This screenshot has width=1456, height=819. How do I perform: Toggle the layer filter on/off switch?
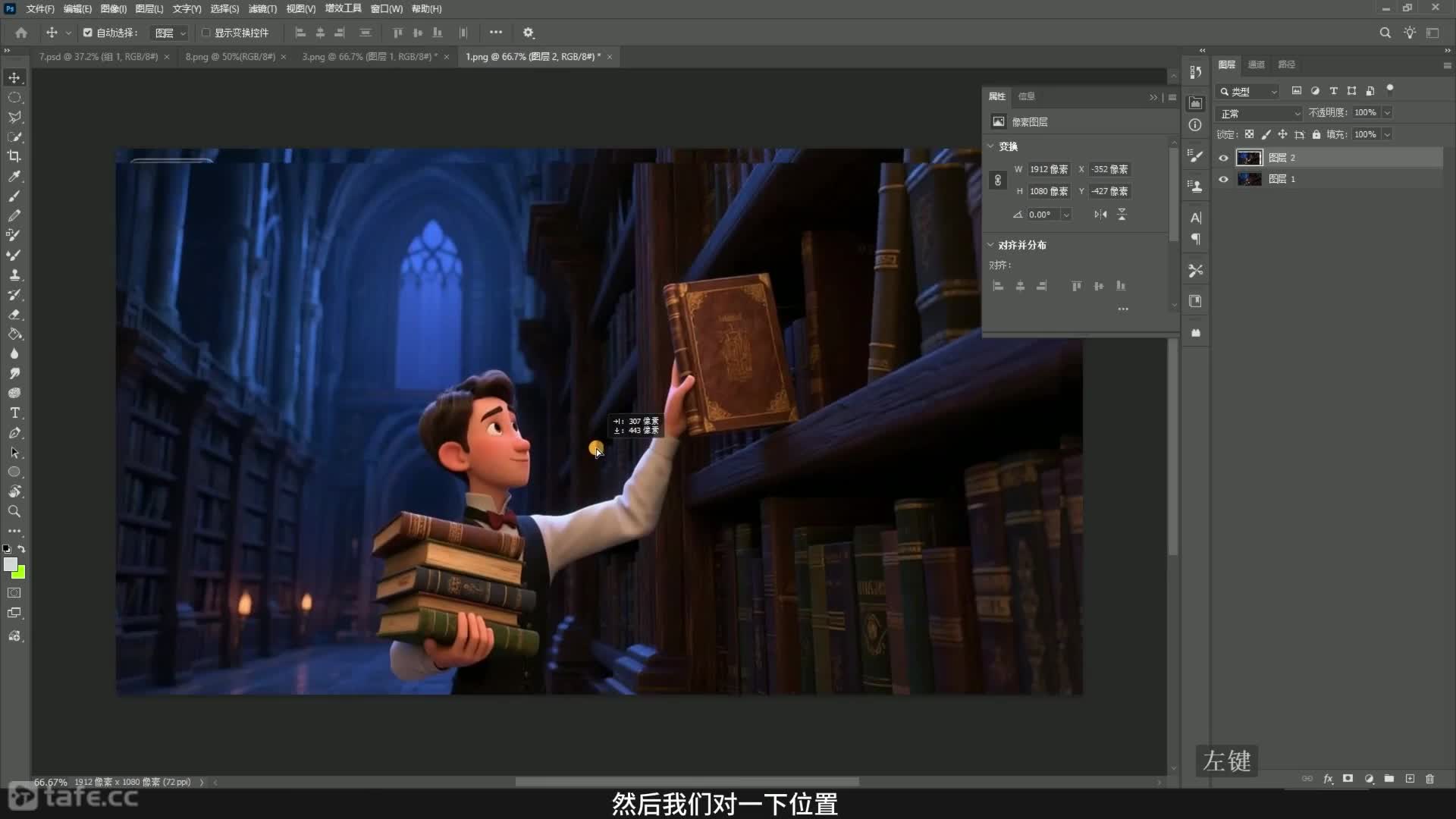coord(1390,89)
